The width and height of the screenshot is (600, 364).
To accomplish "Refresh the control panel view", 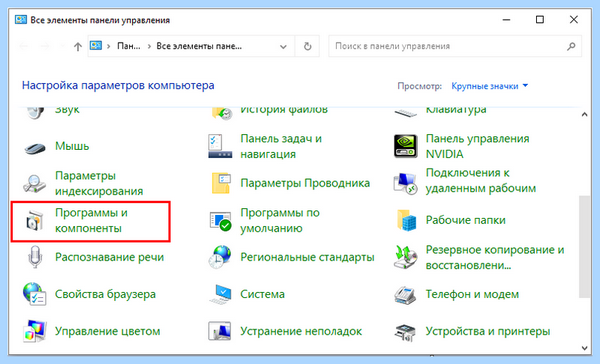I will 307,46.
